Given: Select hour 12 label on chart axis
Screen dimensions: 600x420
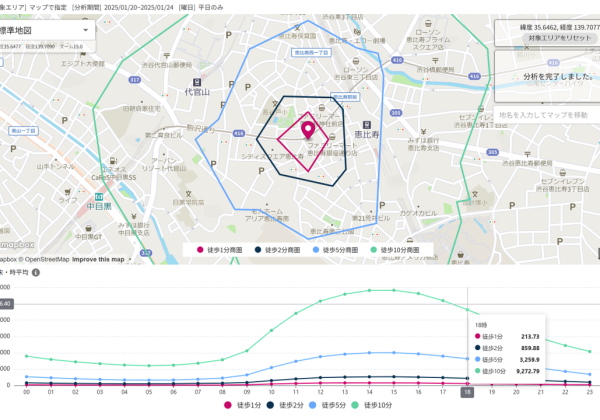Looking at the screenshot, I should pos(320,392).
